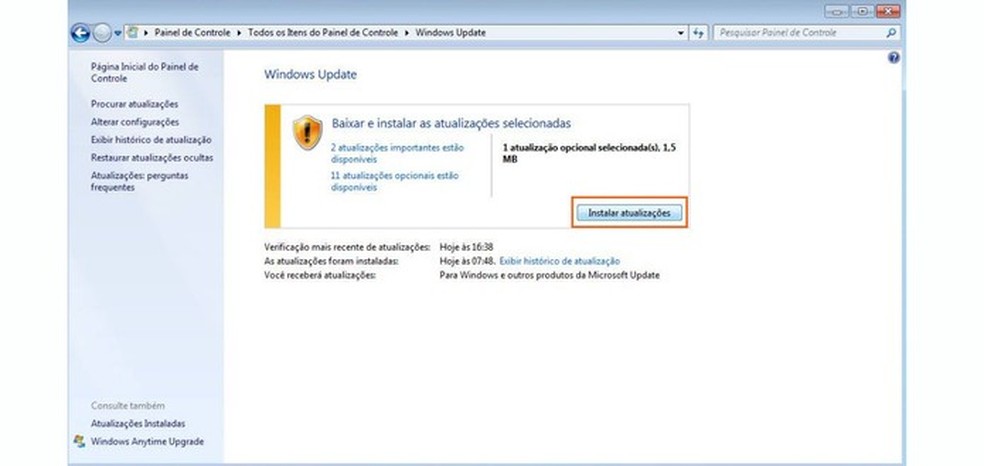Focus the Pesquisar Painel de Controle search box
The width and height of the screenshot is (984, 466).
coord(806,33)
